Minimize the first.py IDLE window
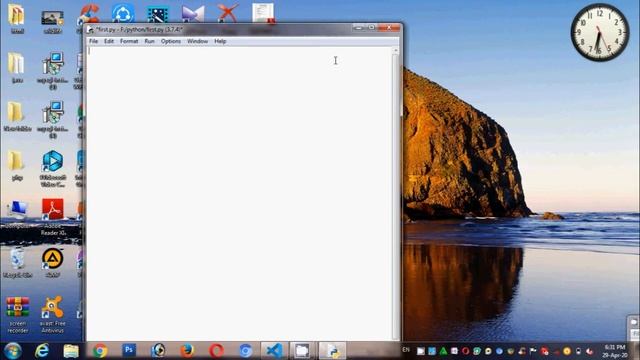The height and width of the screenshot is (360, 640). tap(358, 28)
